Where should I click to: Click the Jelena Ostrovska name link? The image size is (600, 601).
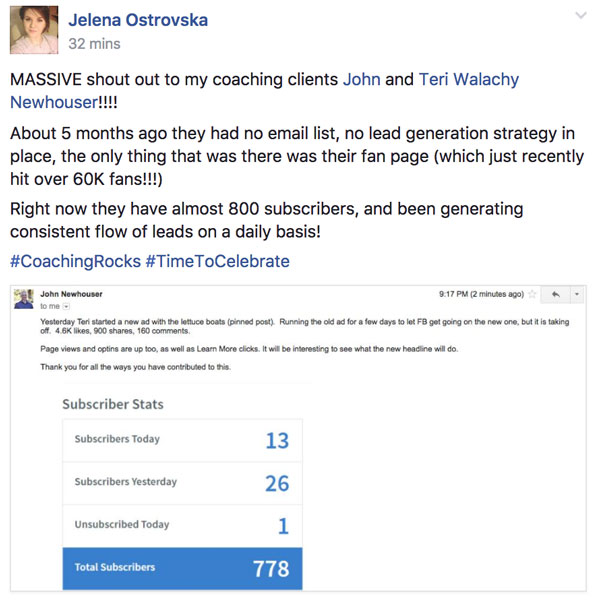coord(138,20)
